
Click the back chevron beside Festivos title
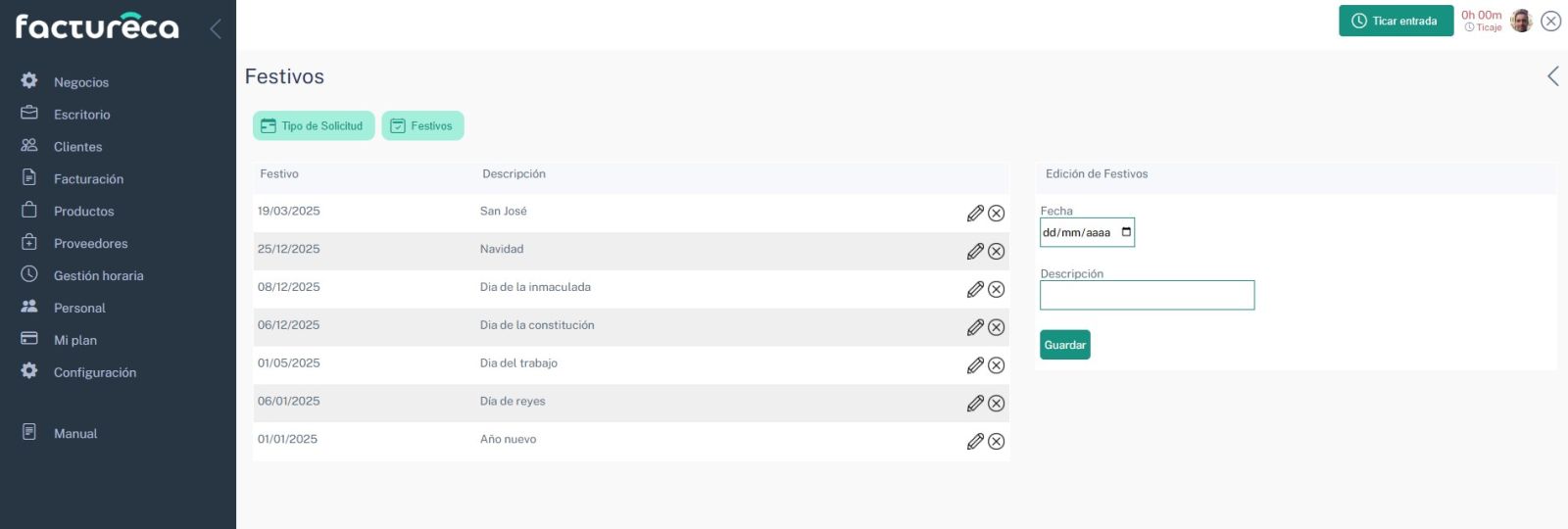(x=1552, y=76)
